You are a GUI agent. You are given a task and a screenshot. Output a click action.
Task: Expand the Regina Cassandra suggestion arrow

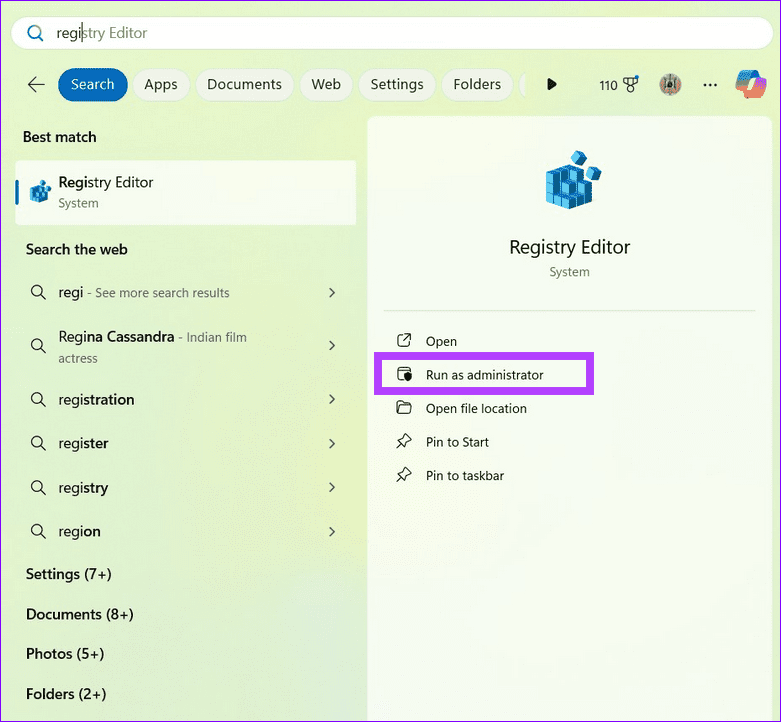point(332,346)
